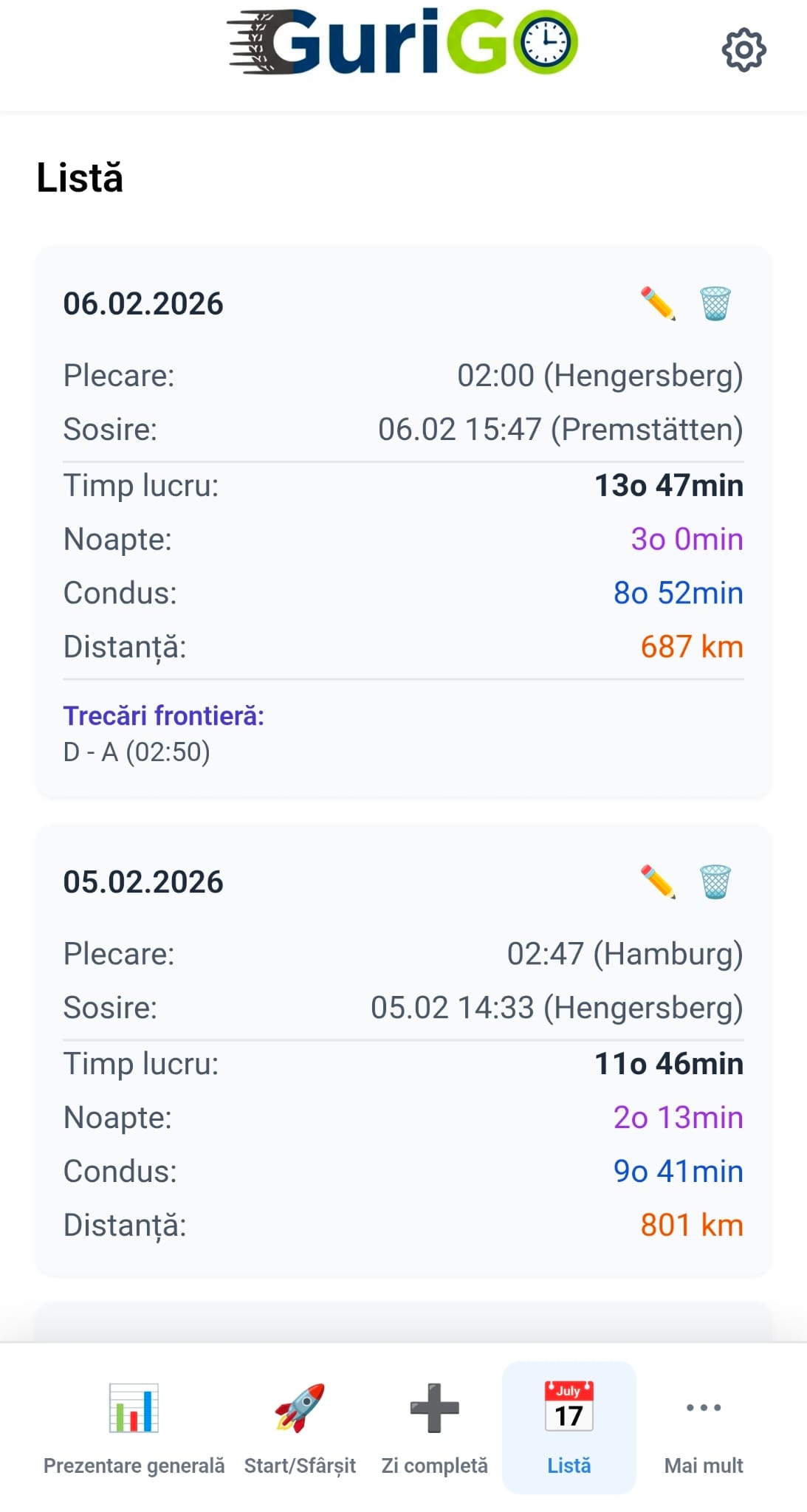Image resolution: width=807 pixels, height=1512 pixels.
Task: Tap the calendar Listă icon
Action: click(569, 1407)
